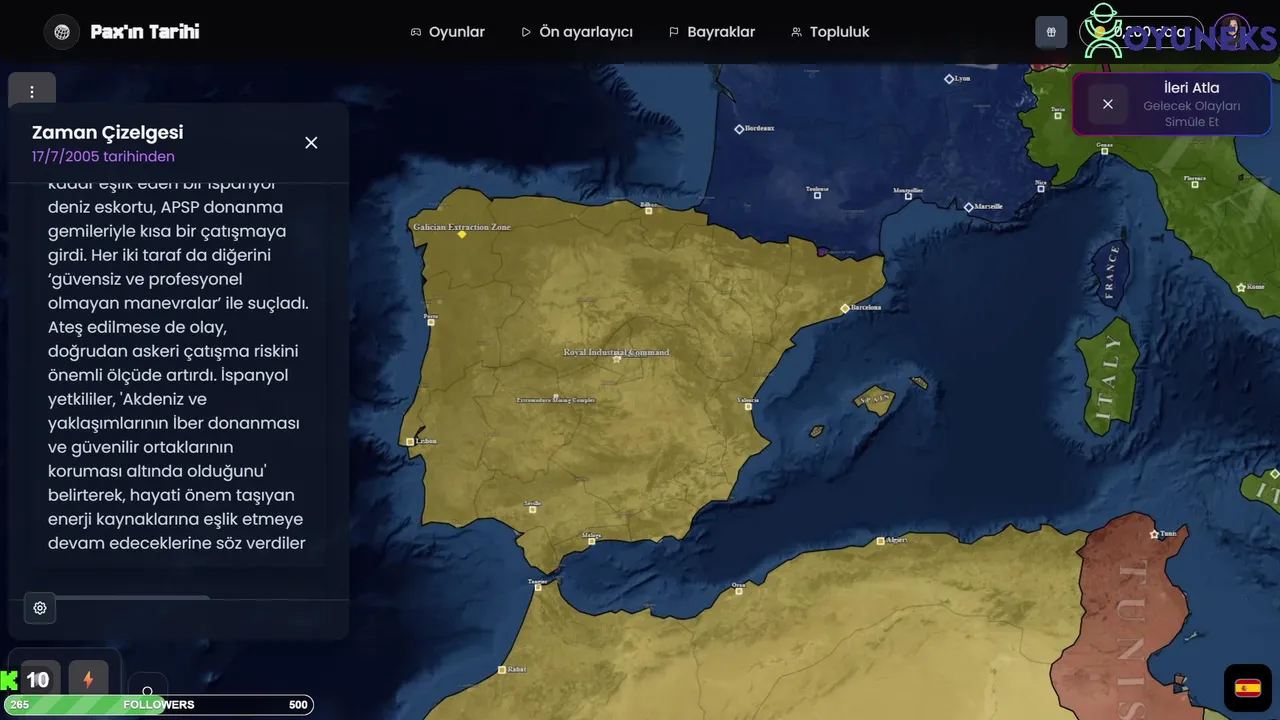1280x720 pixels.
Task: Select the Genoa city marker
Action: (x=1104, y=150)
